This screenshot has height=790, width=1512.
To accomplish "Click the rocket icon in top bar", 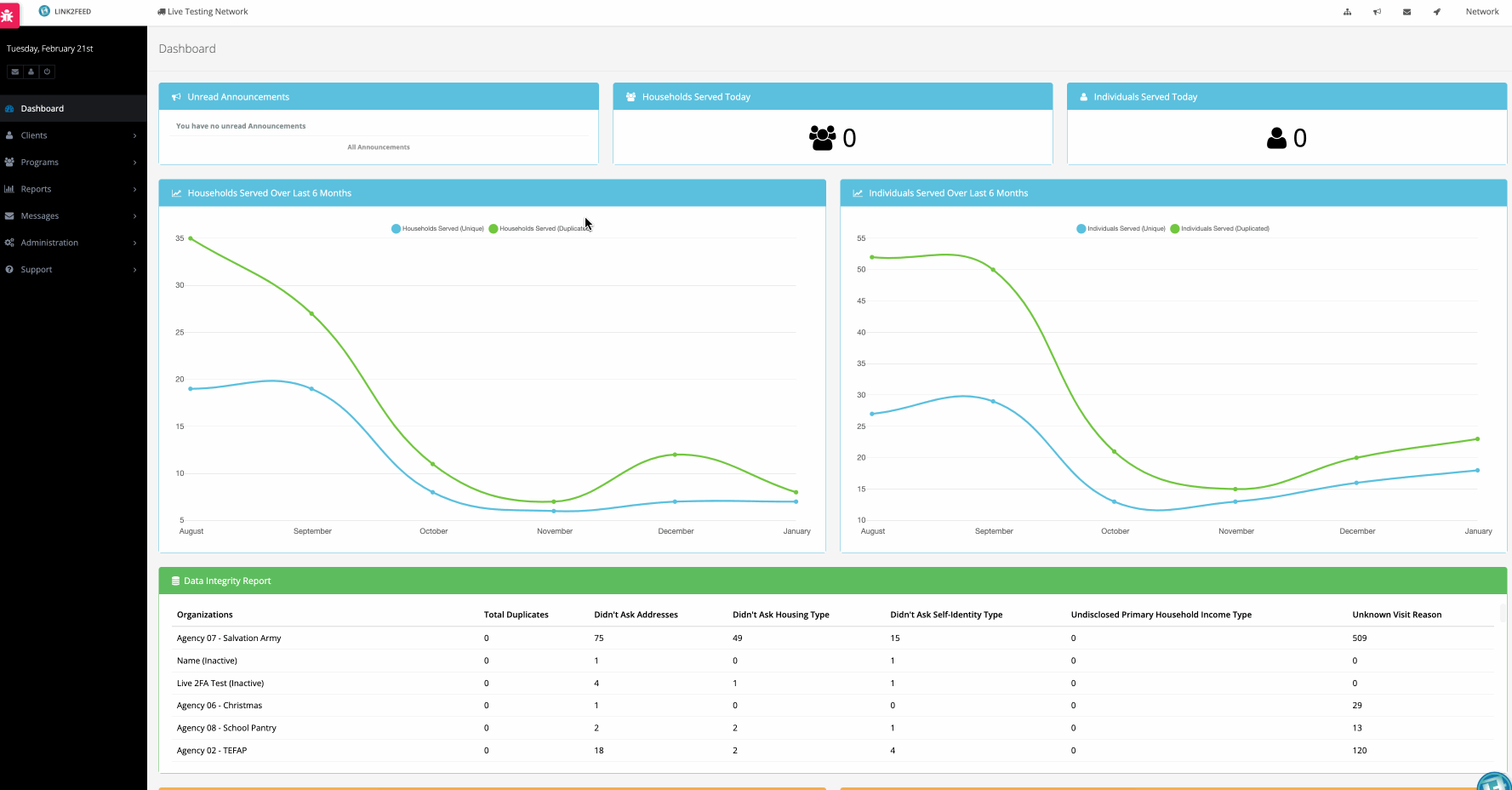I will [1436, 12].
